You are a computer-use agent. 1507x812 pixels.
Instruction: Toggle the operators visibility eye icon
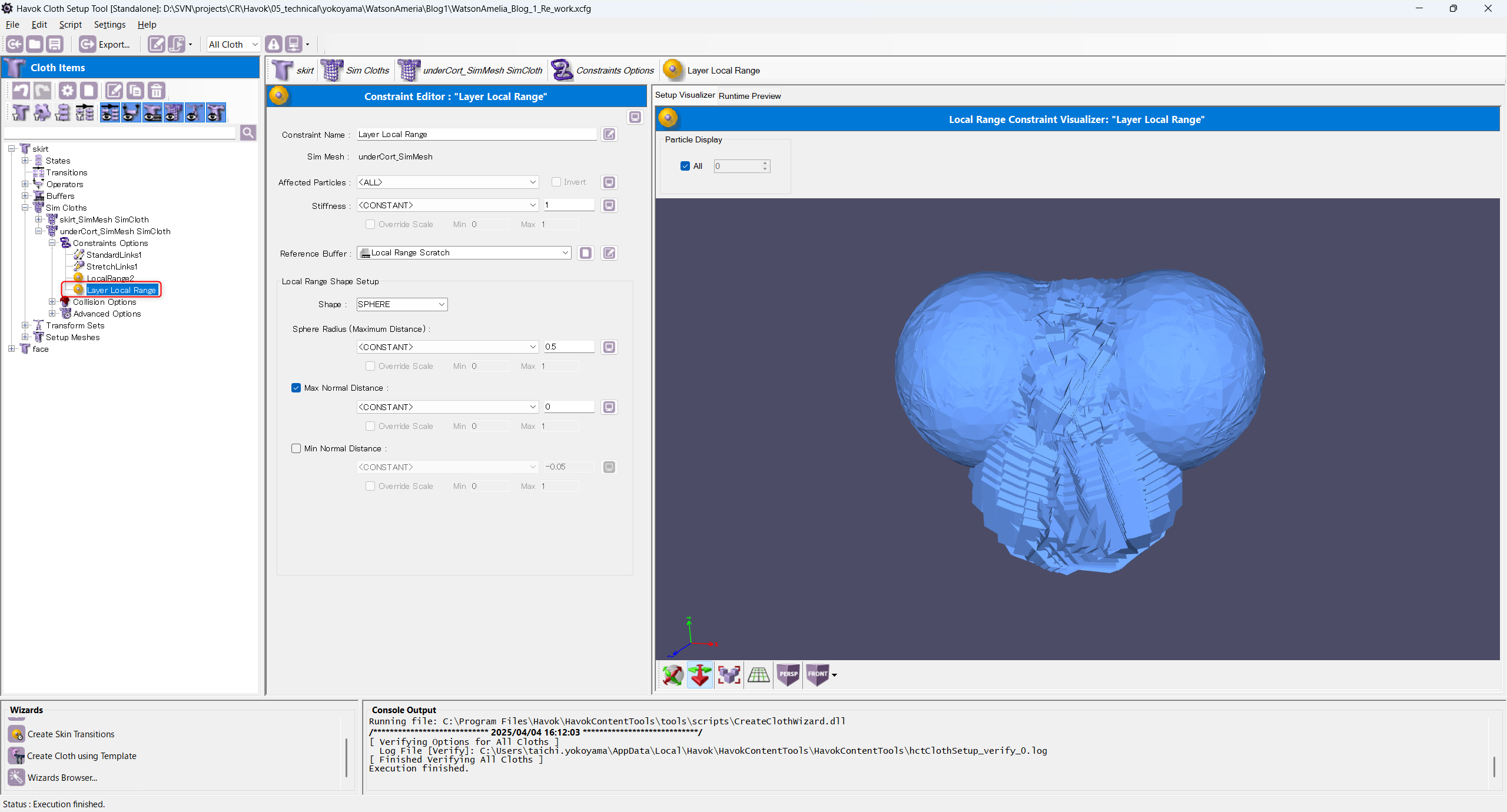tap(131, 112)
